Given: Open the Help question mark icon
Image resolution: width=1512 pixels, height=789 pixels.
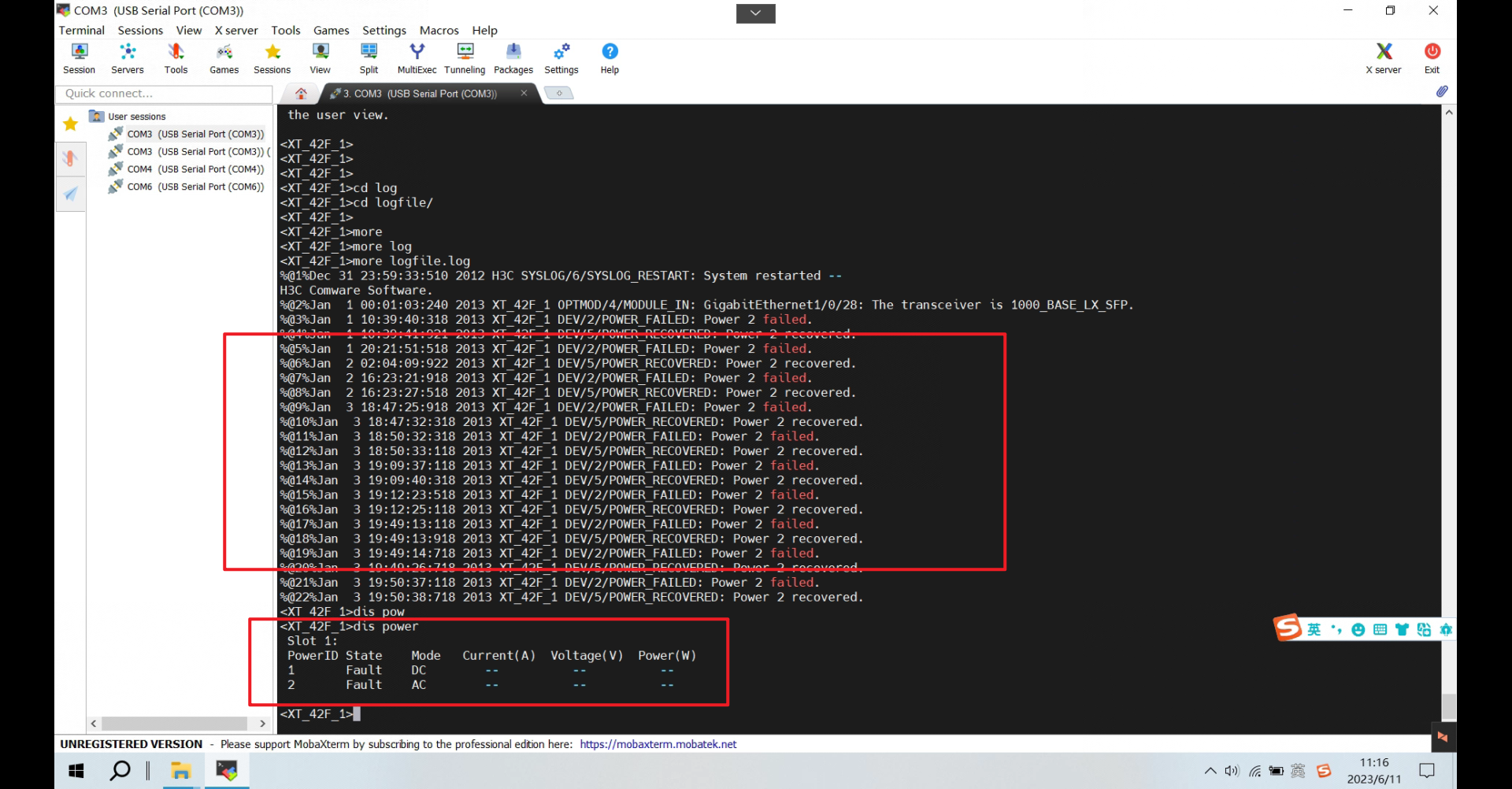Looking at the screenshot, I should pos(610,59).
